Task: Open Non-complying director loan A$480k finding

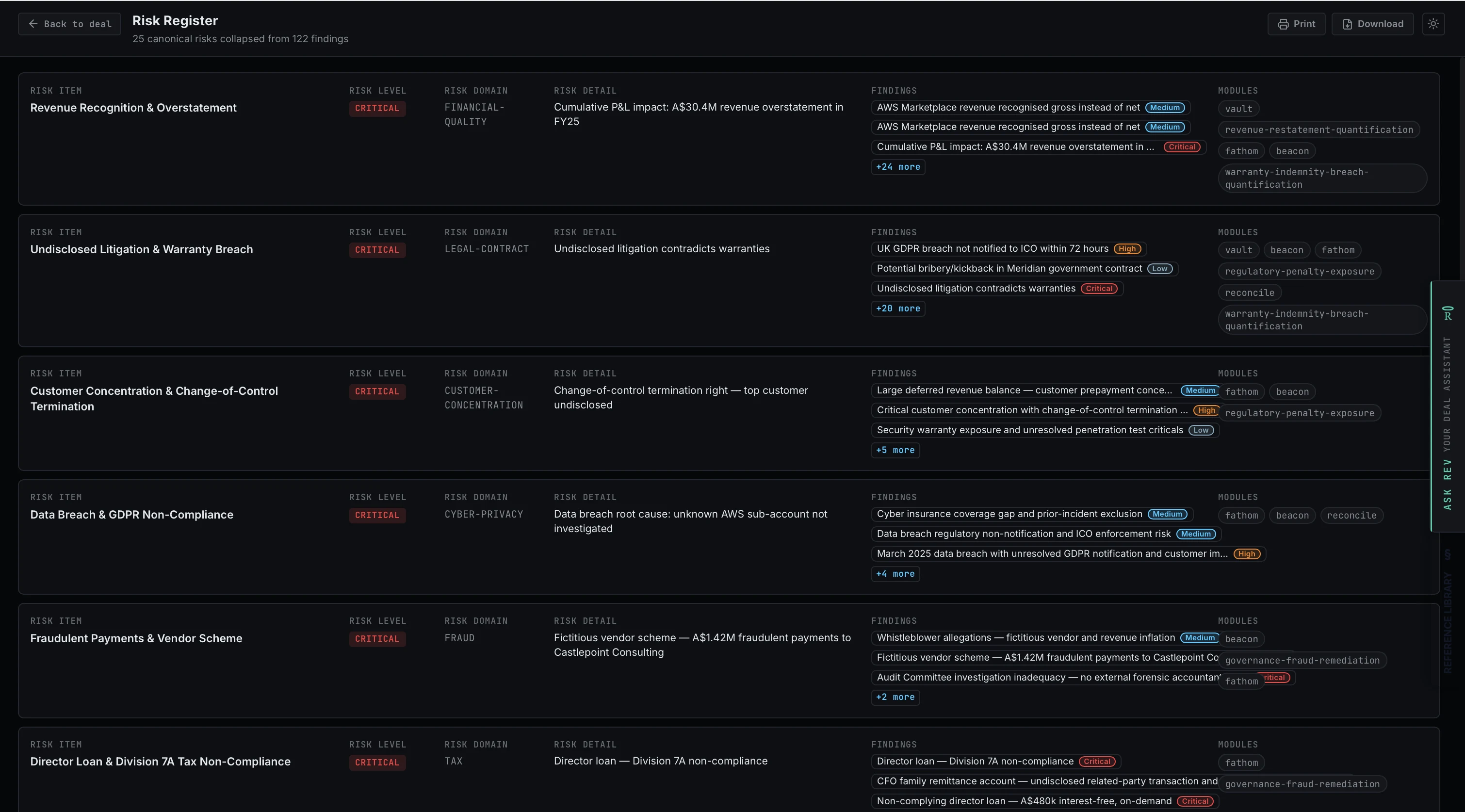Action: pos(1045,801)
